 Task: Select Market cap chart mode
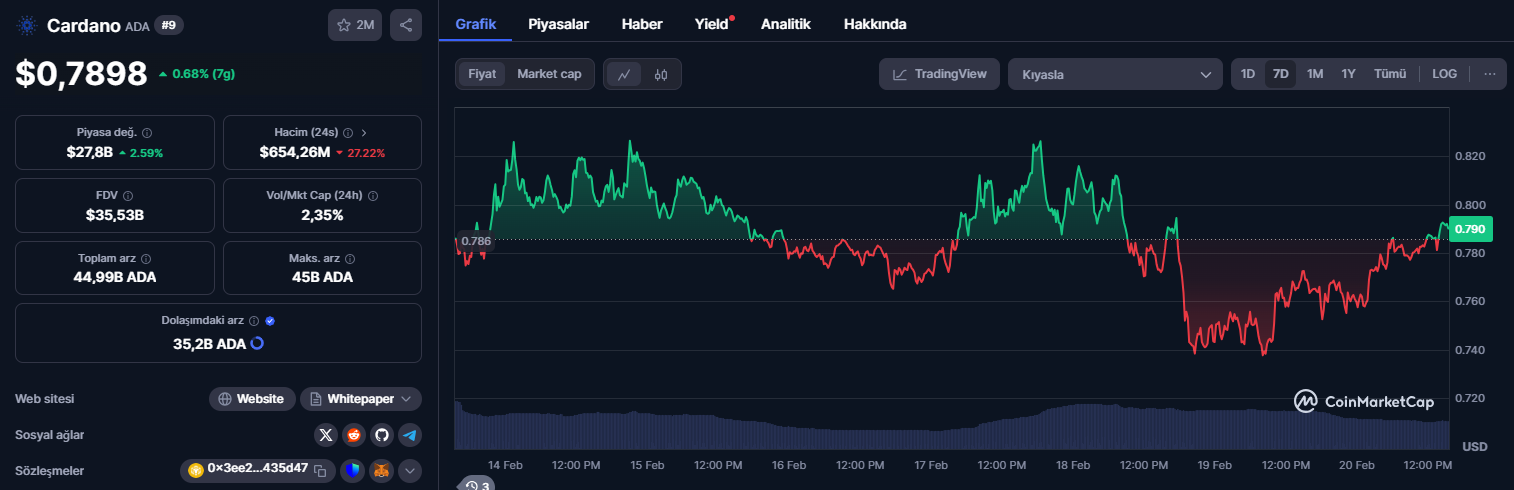point(549,74)
